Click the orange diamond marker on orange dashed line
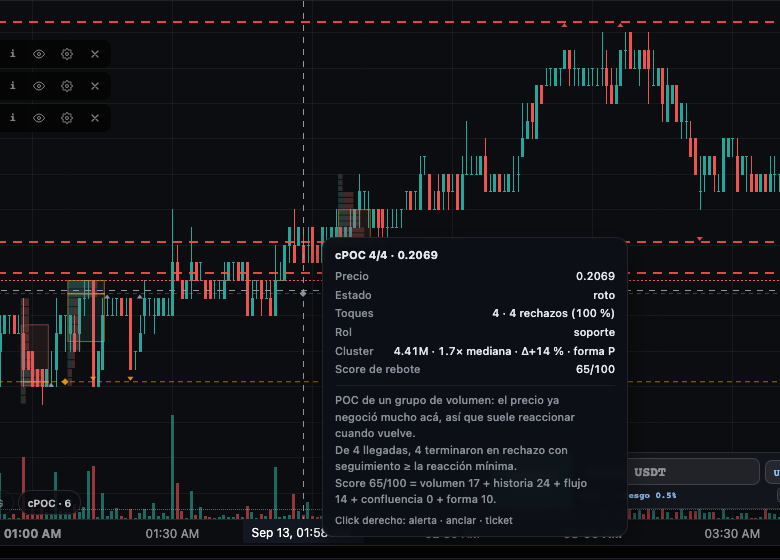780x560 pixels. (x=65, y=381)
